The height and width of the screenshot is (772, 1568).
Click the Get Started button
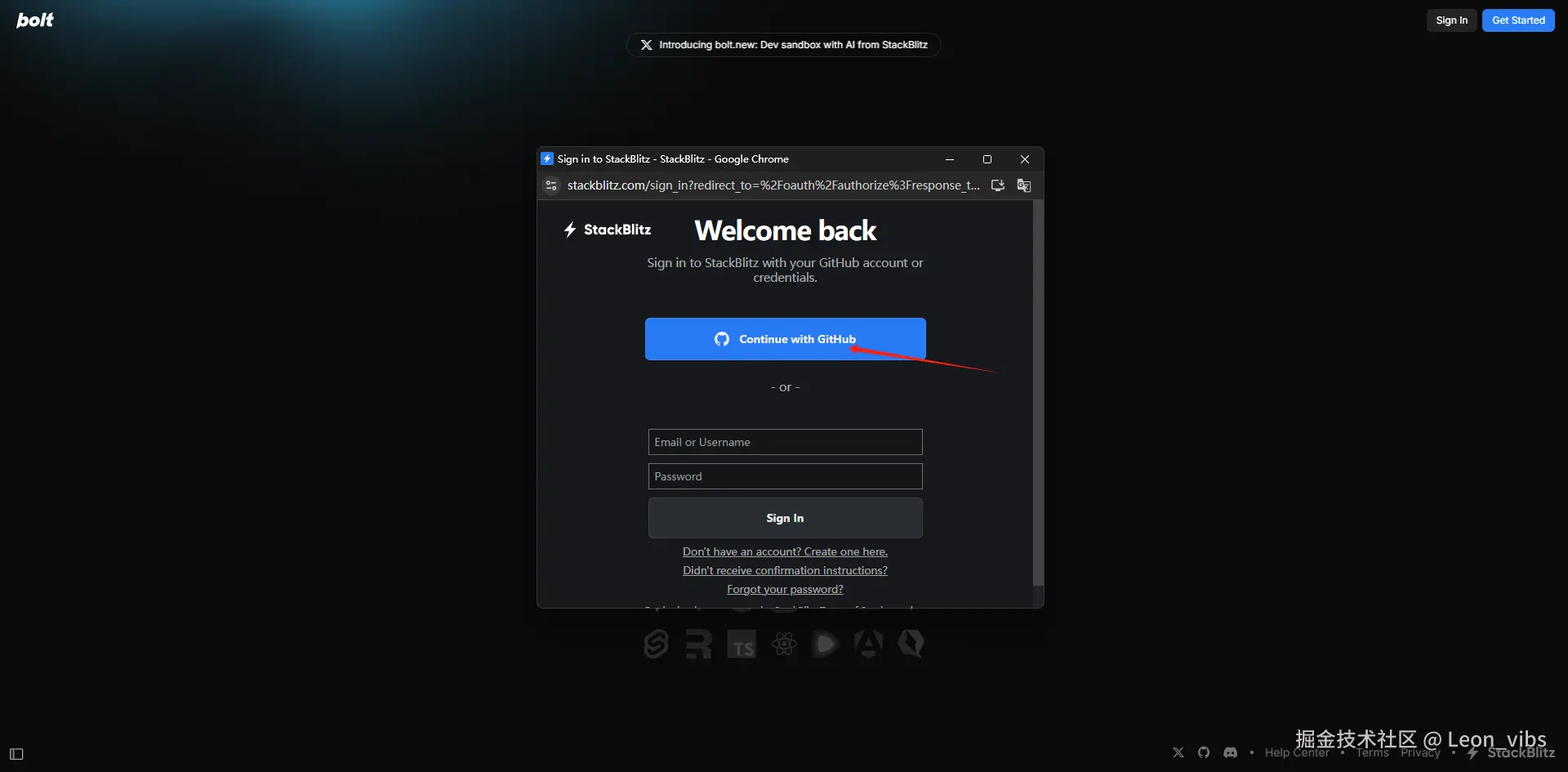click(1518, 20)
